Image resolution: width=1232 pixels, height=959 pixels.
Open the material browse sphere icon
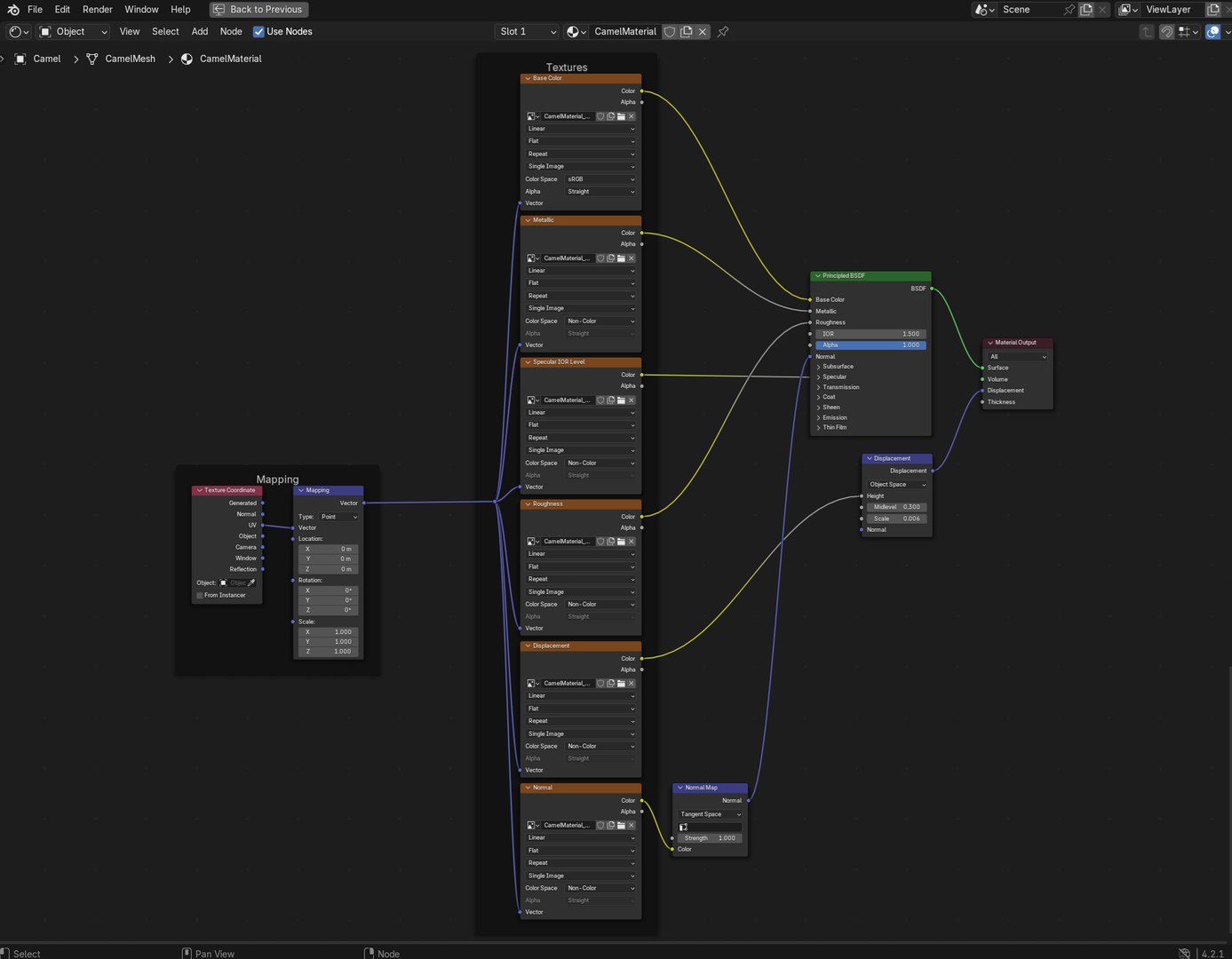[575, 31]
